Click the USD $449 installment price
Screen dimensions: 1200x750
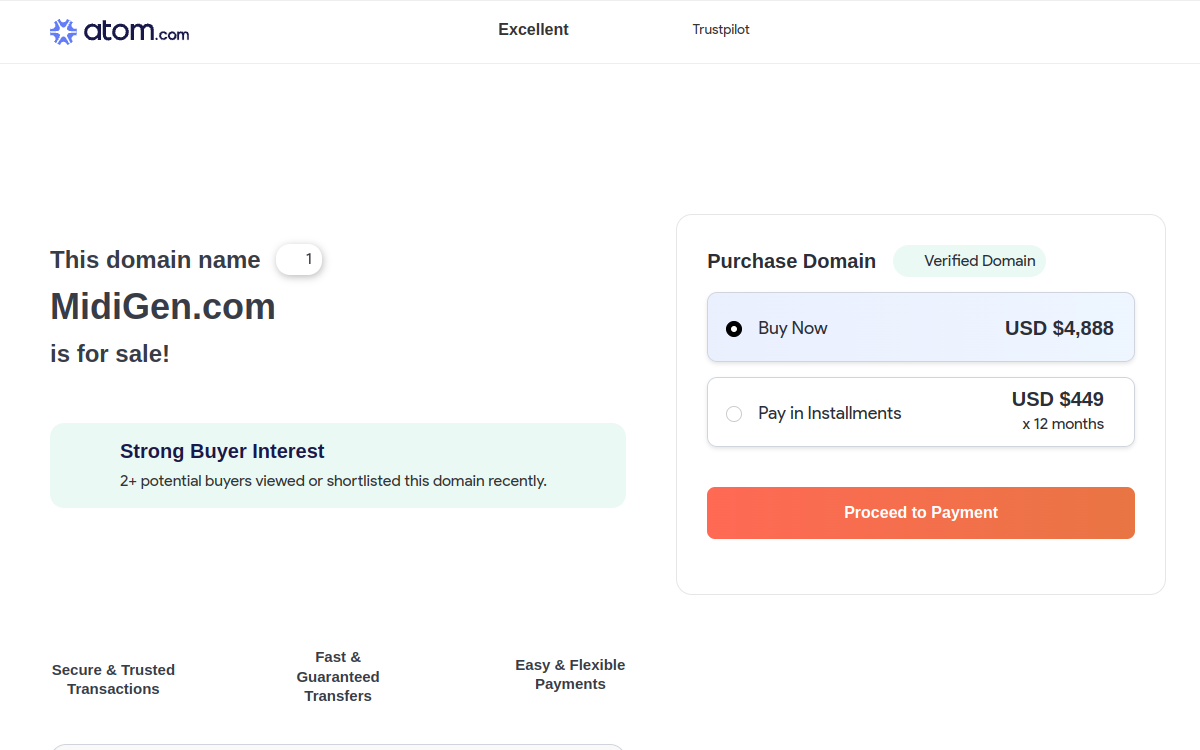(1058, 399)
